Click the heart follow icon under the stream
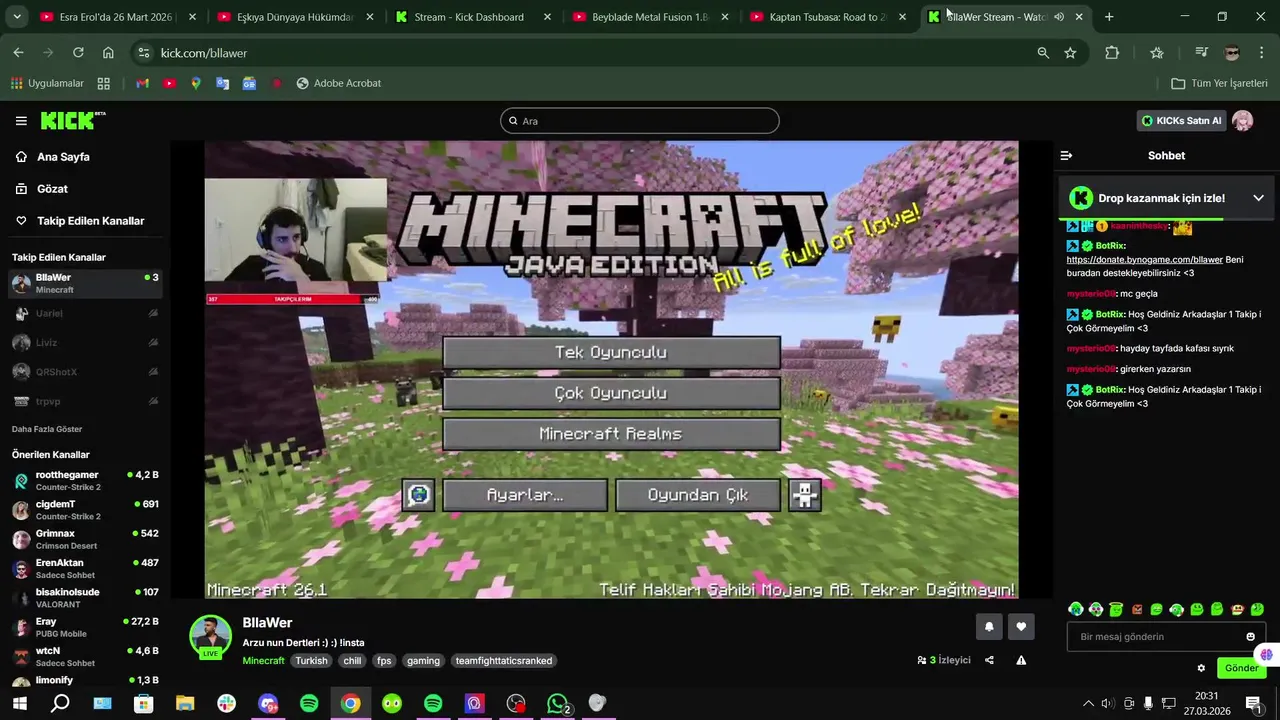The image size is (1280, 720). (x=1021, y=627)
